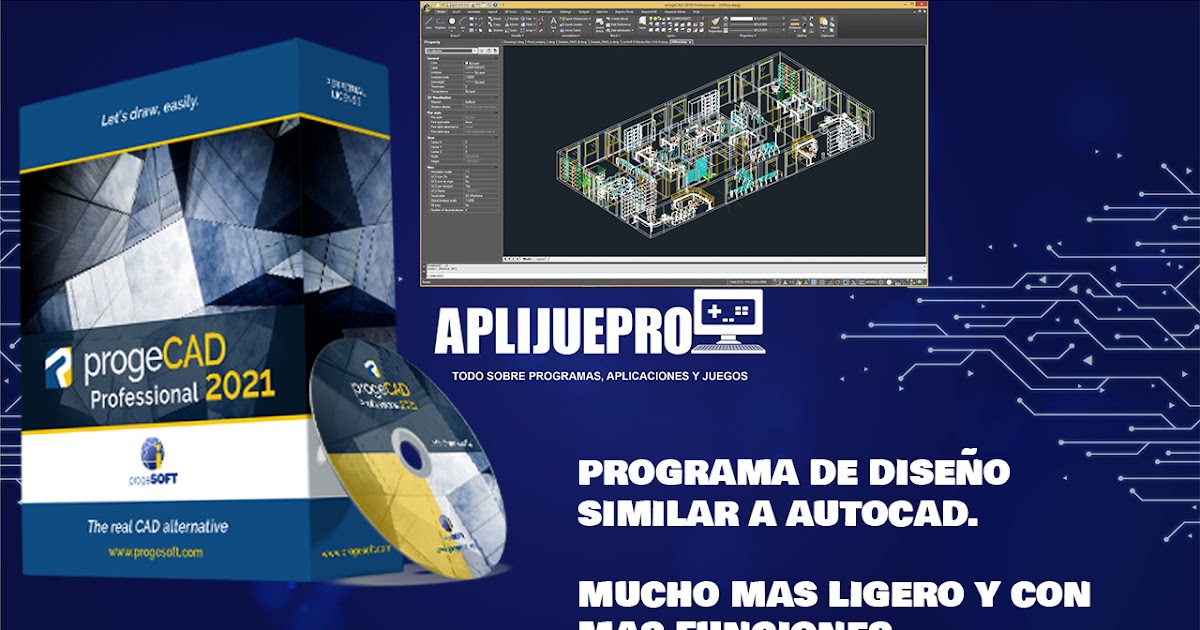Choose the Copy modify tool
The width and height of the screenshot is (1200, 630).
pos(494,25)
